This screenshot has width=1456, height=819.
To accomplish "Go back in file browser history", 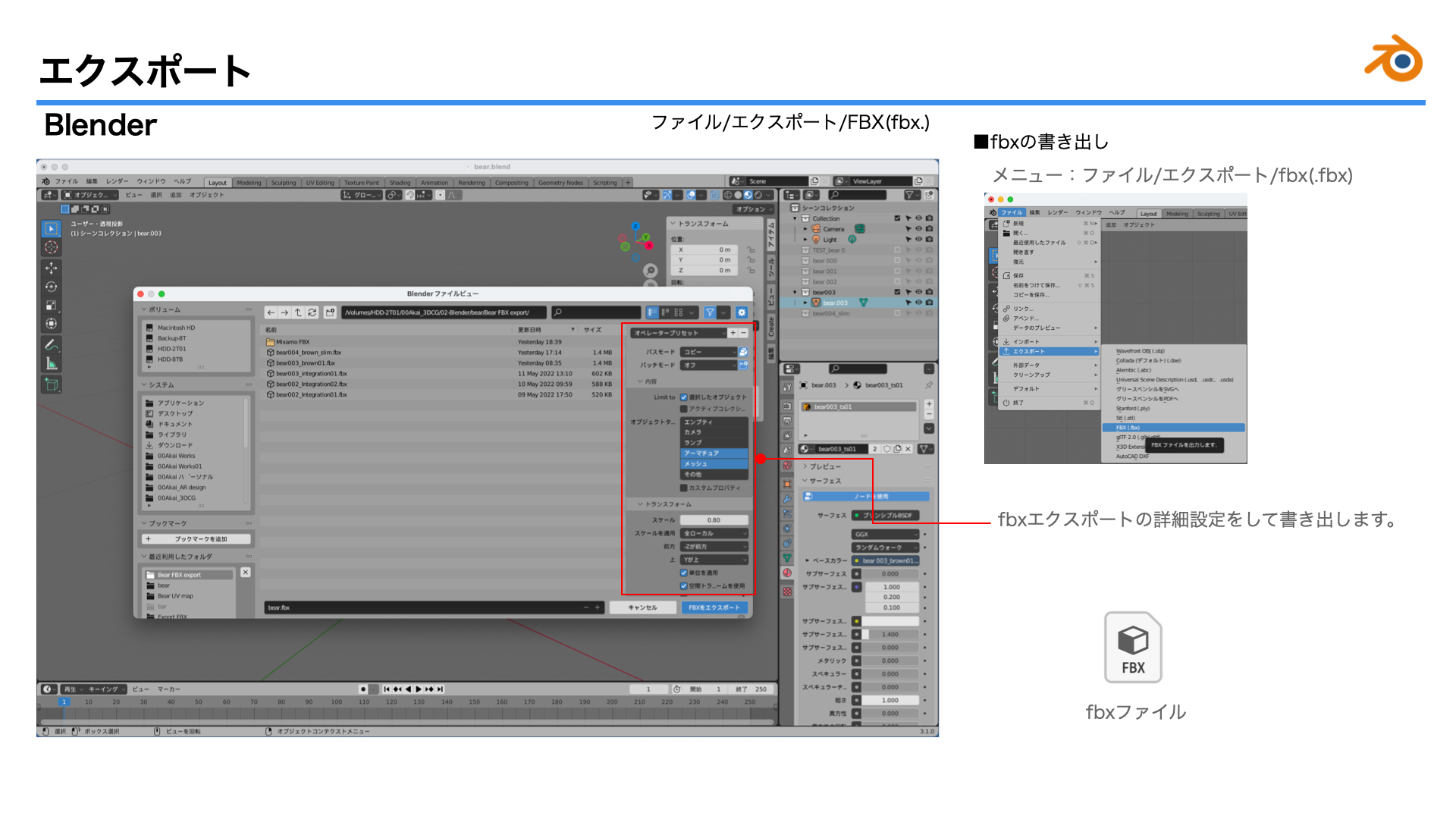I will pyautogui.click(x=271, y=312).
